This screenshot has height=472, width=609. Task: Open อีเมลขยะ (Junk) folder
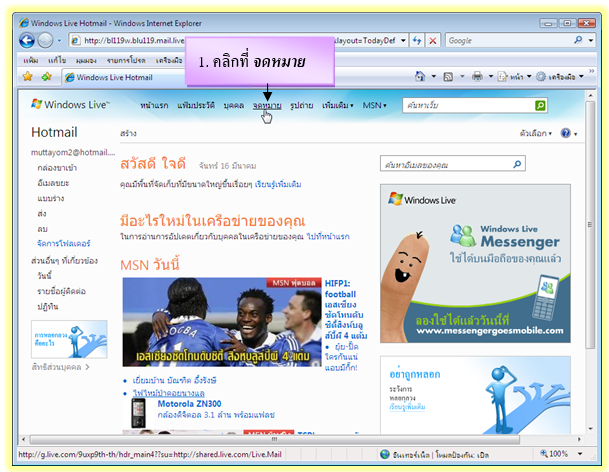[53, 183]
